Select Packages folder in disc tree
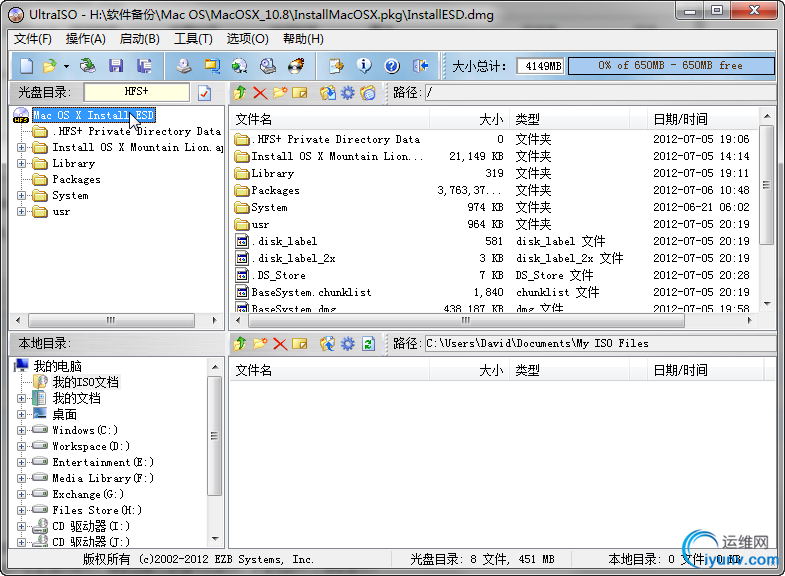 (76, 179)
